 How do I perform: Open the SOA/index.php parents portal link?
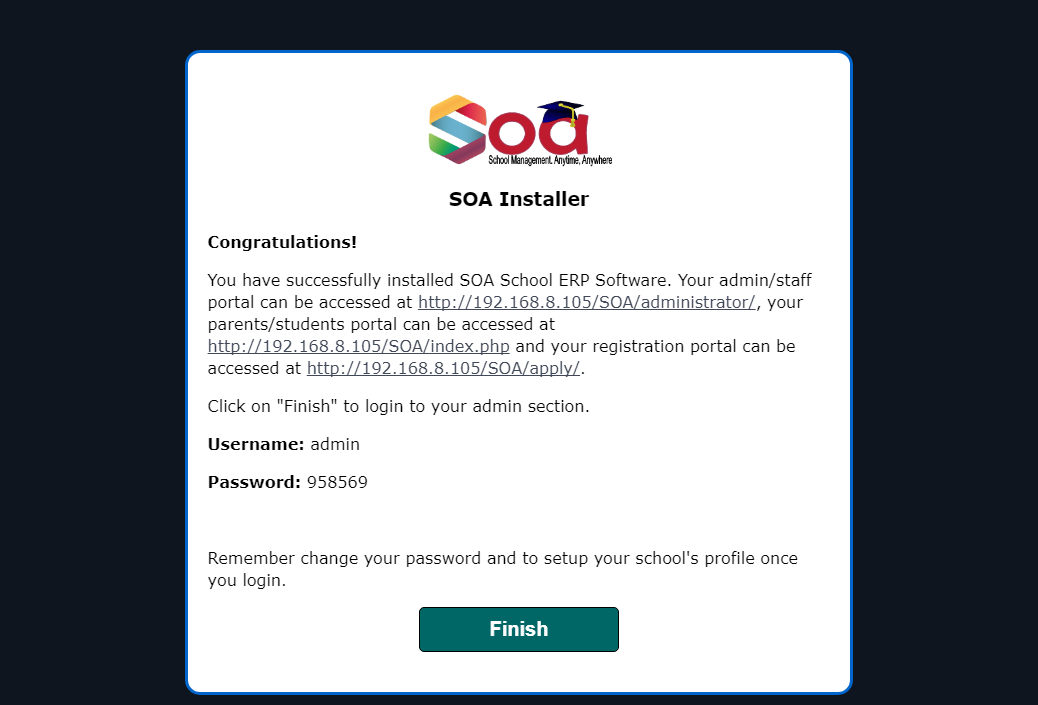point(358,346)
